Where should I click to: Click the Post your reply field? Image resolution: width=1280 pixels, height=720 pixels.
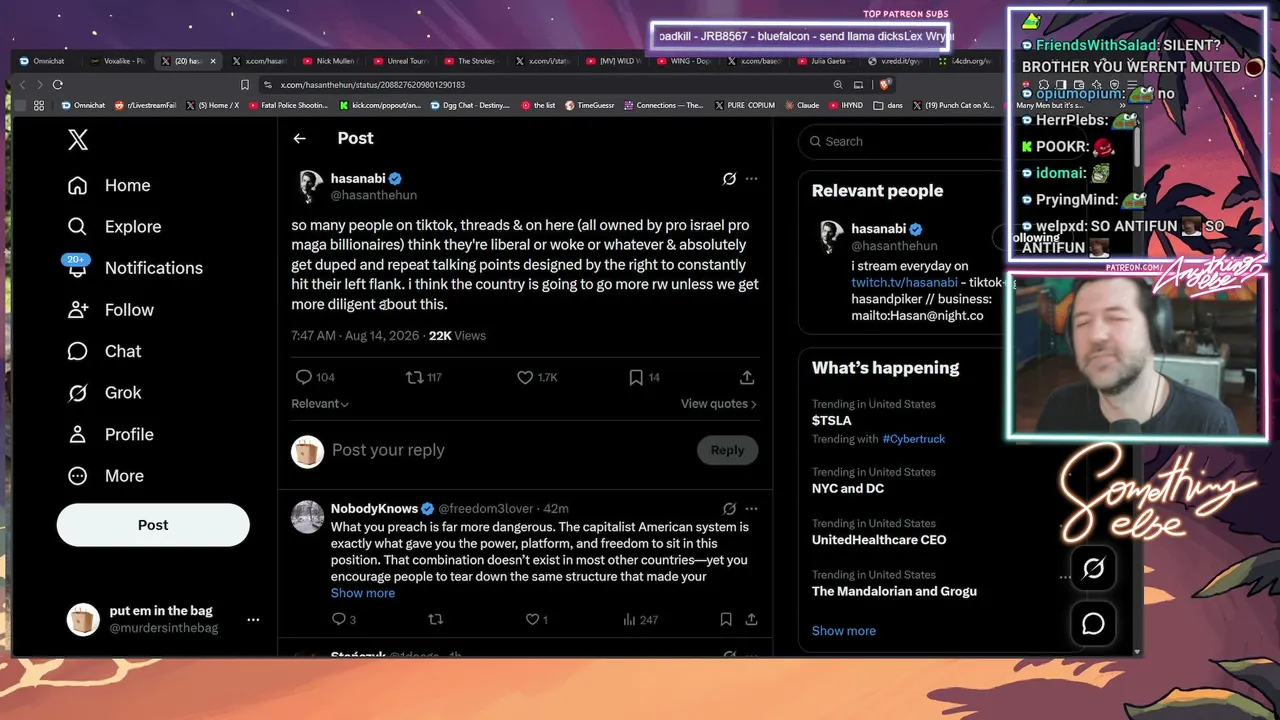(508, 450)
